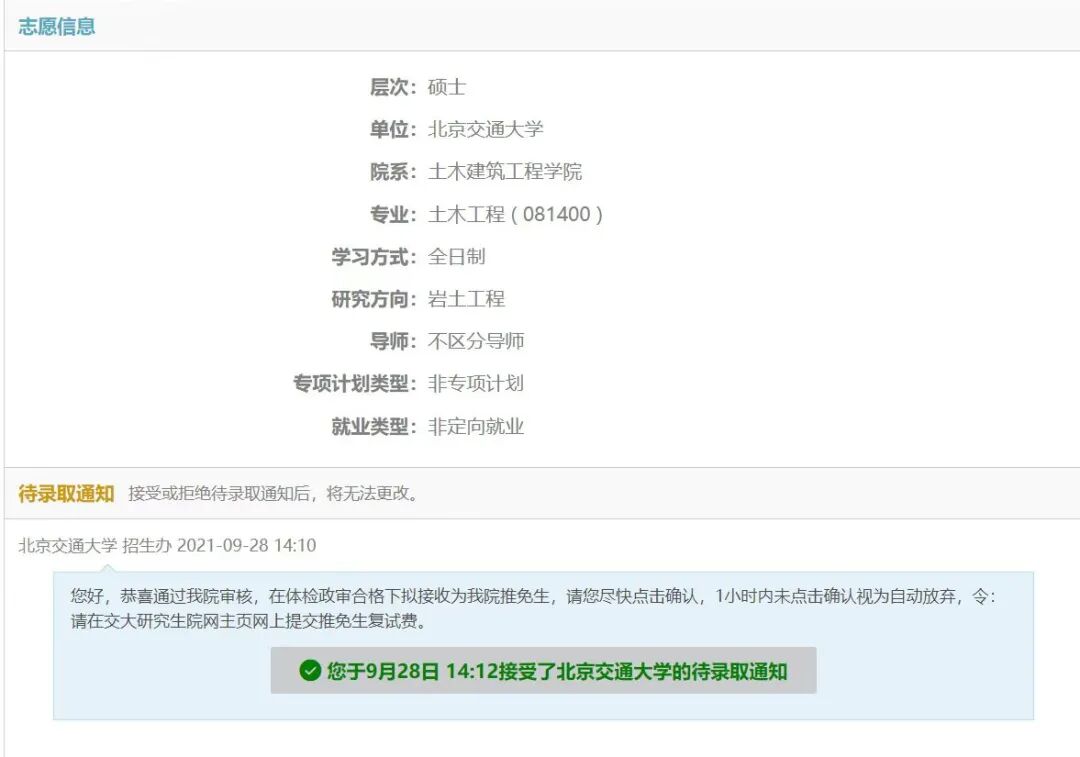
Task: Select the 就业类型 value 非定向就业
Action: tap(476, 426)
